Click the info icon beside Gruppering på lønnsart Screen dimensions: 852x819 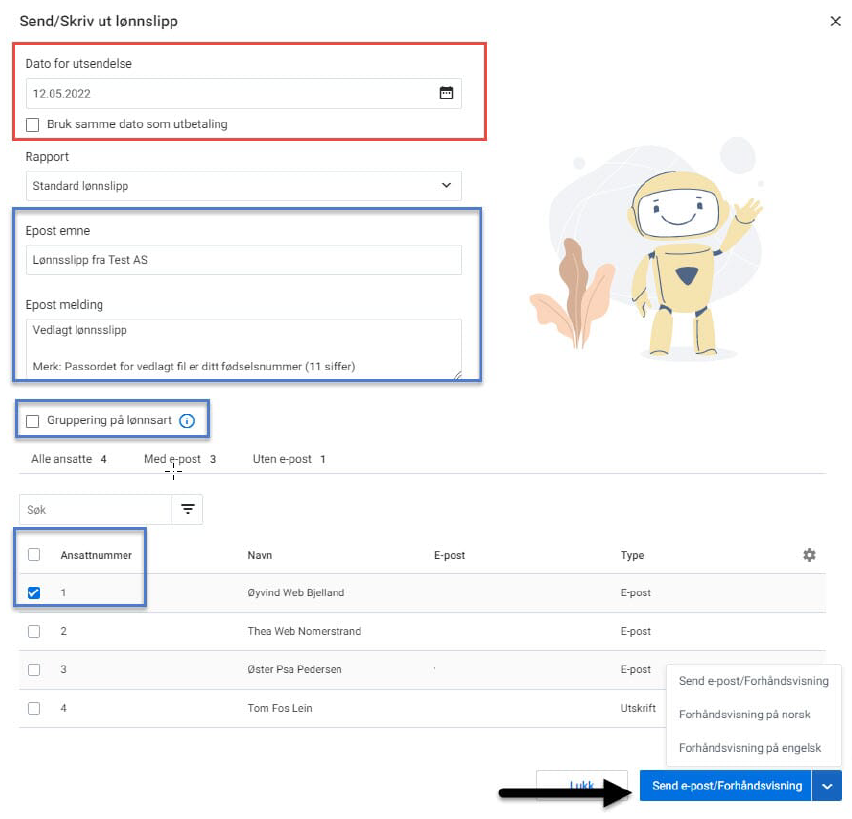186,421
